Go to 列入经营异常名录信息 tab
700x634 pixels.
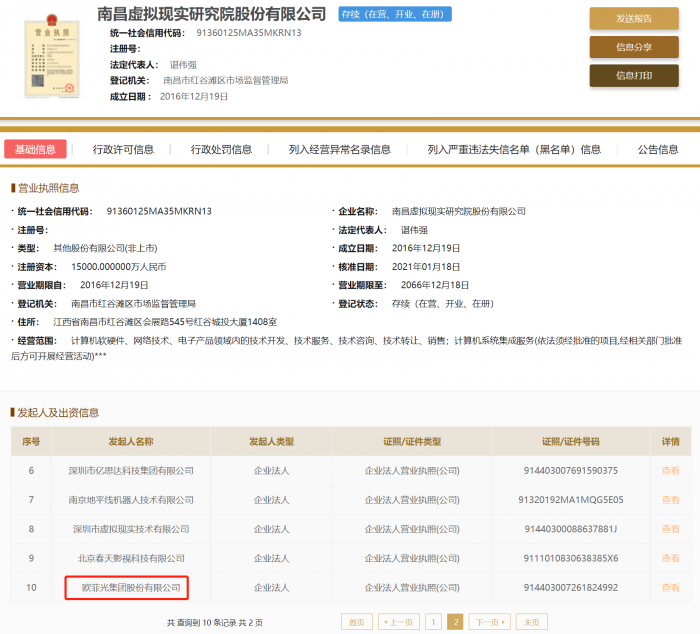click(340, 150)
